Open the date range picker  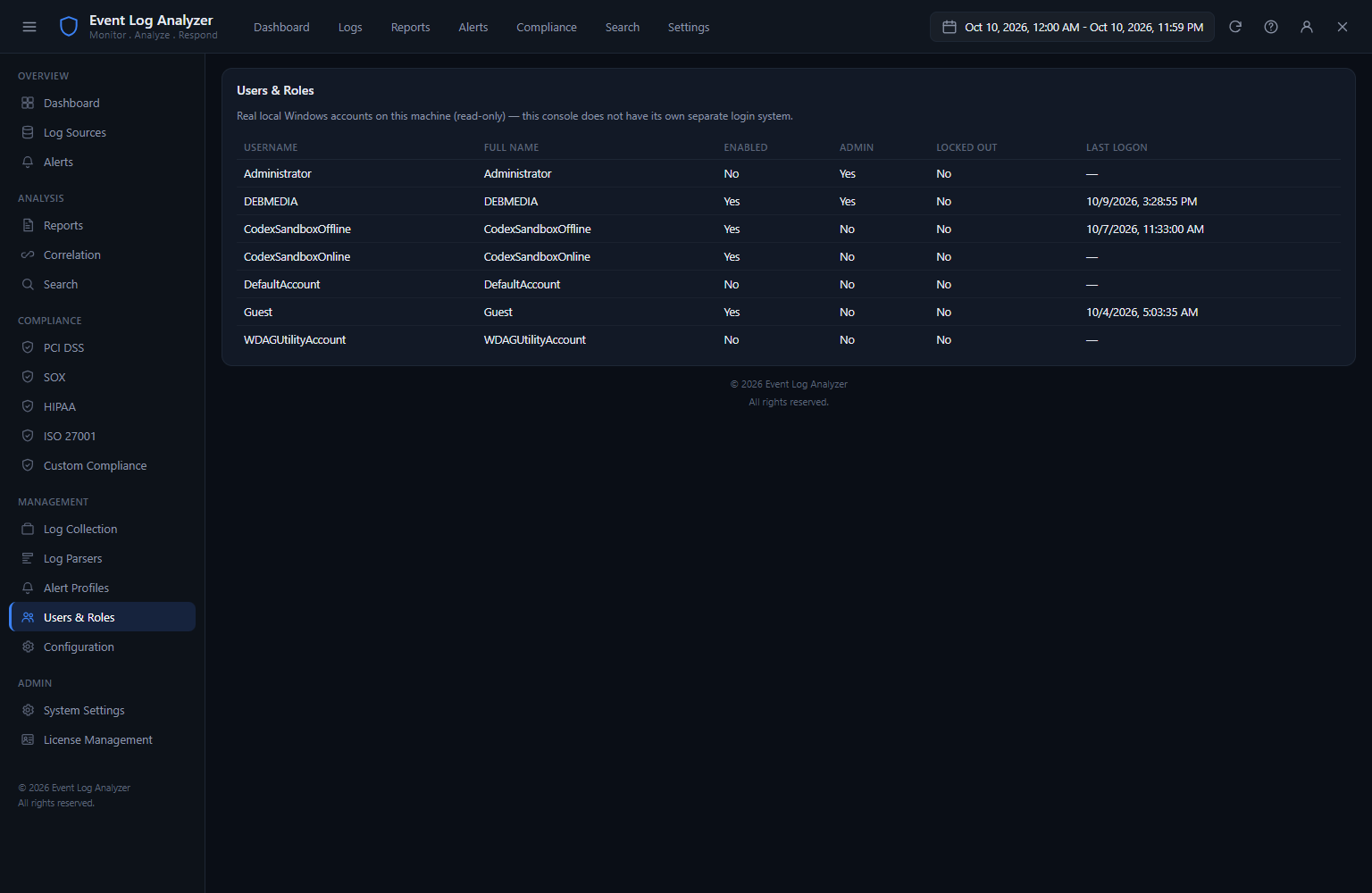1072,27
